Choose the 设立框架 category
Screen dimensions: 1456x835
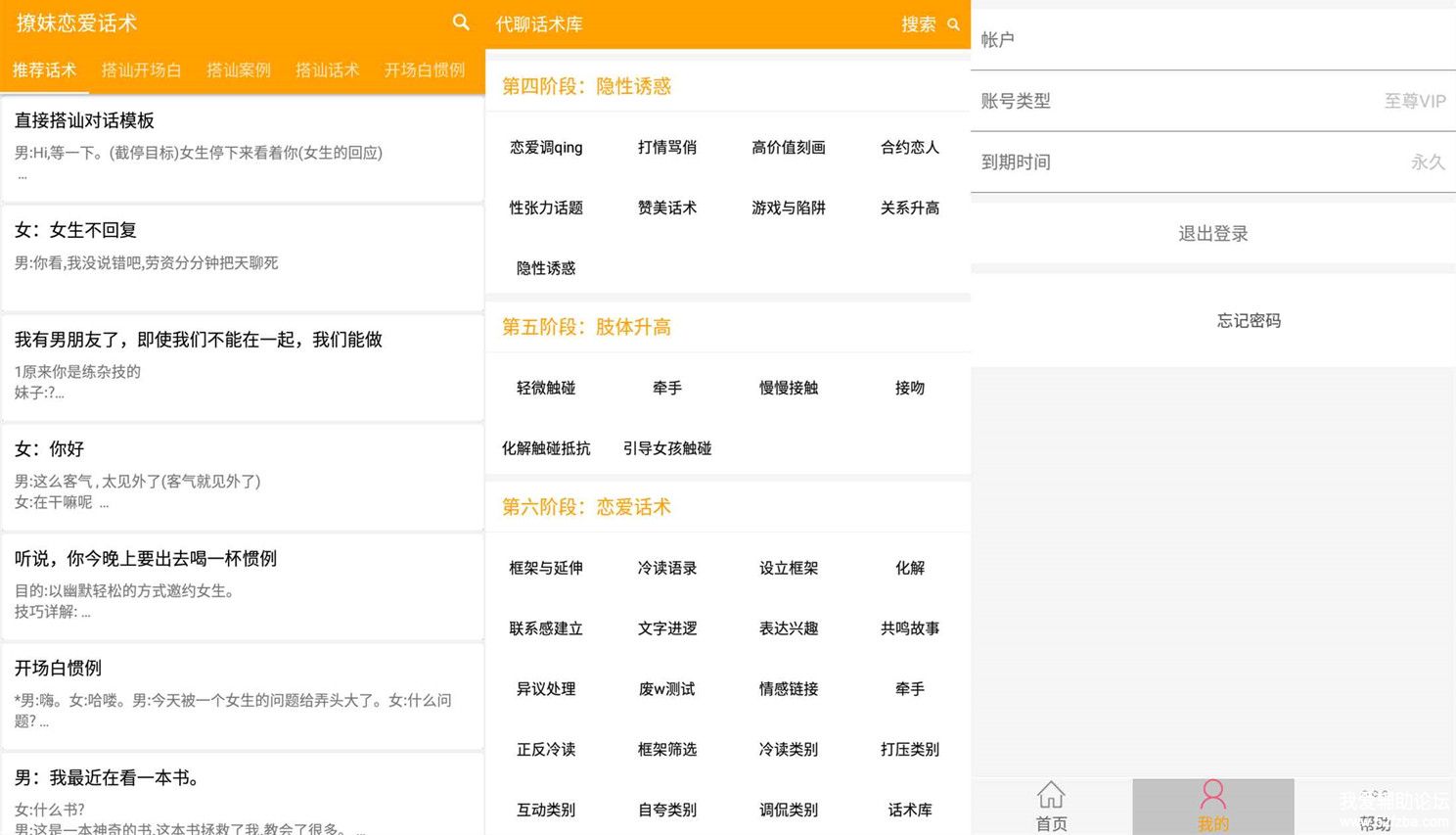789,568
